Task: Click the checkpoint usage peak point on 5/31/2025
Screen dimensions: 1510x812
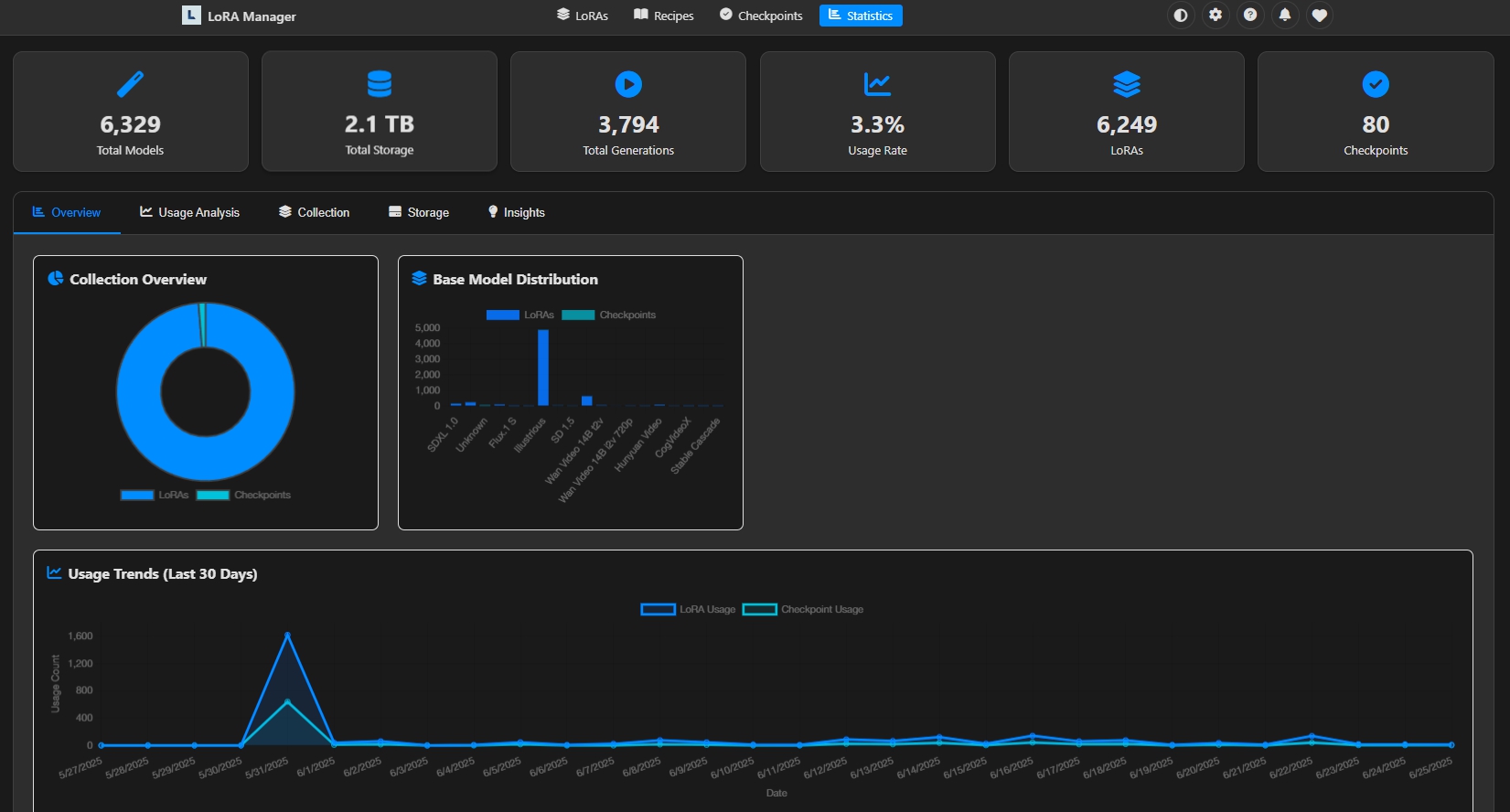Action: [287, 701]
